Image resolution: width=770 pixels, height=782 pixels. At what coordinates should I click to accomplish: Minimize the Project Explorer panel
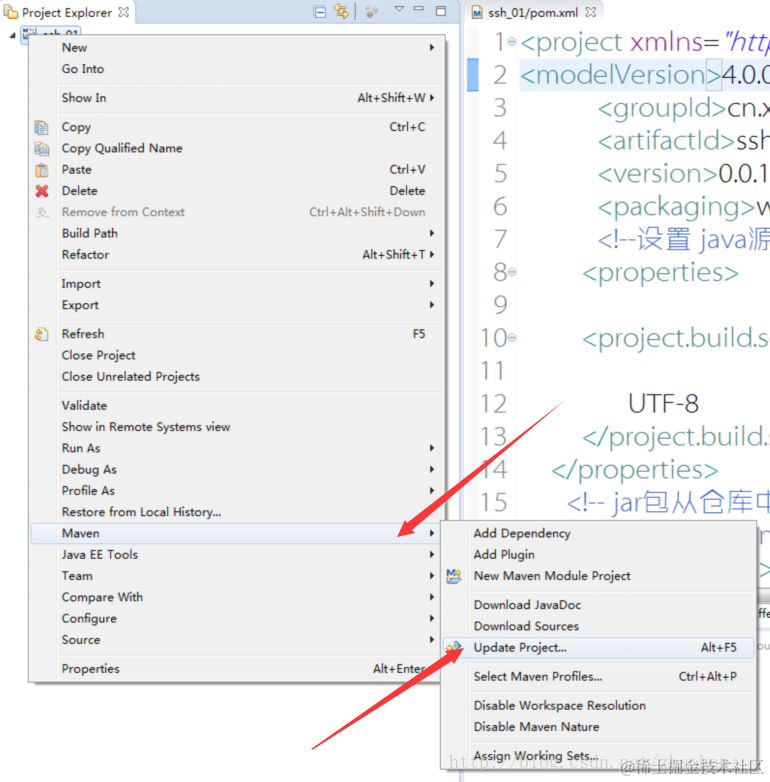419,8
